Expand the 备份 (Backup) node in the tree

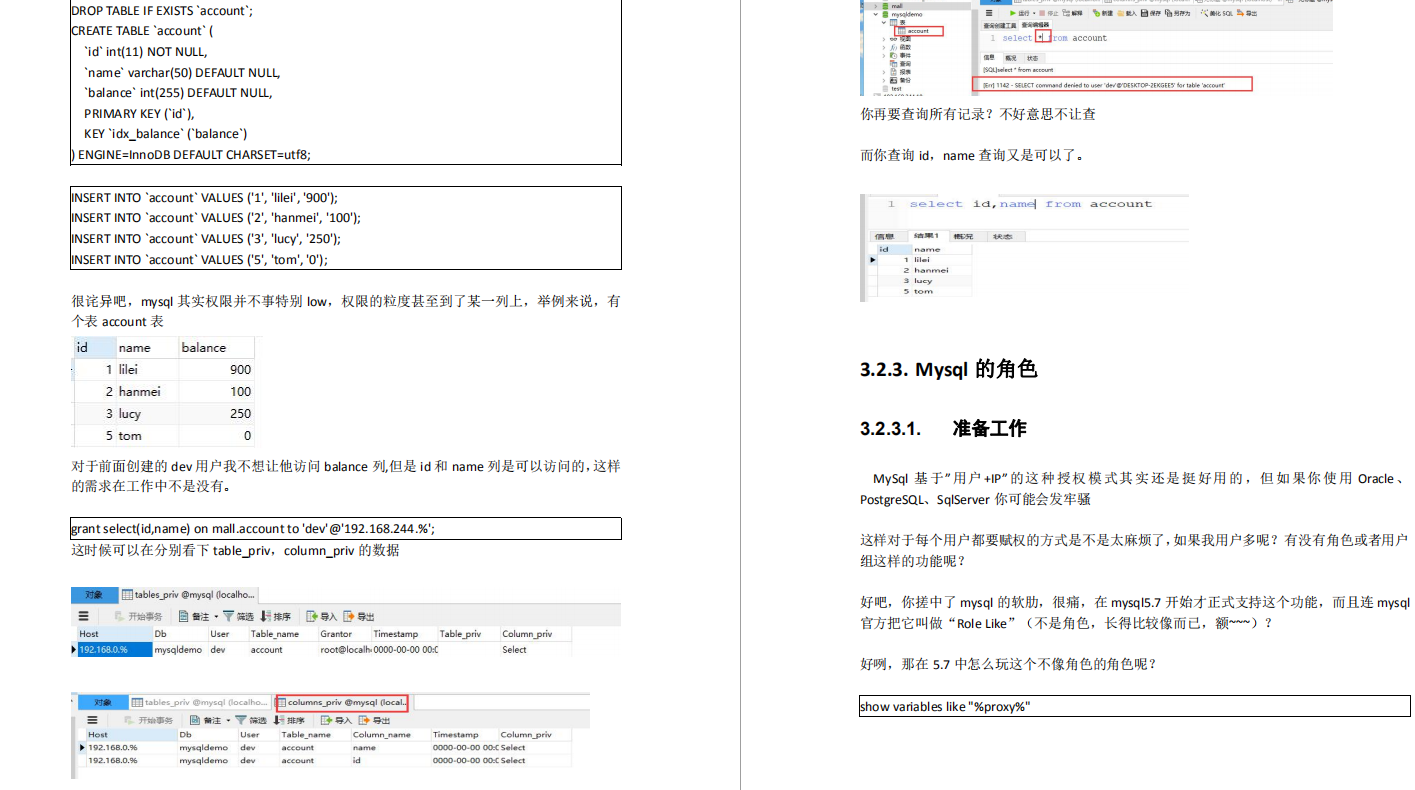[883, 80]
